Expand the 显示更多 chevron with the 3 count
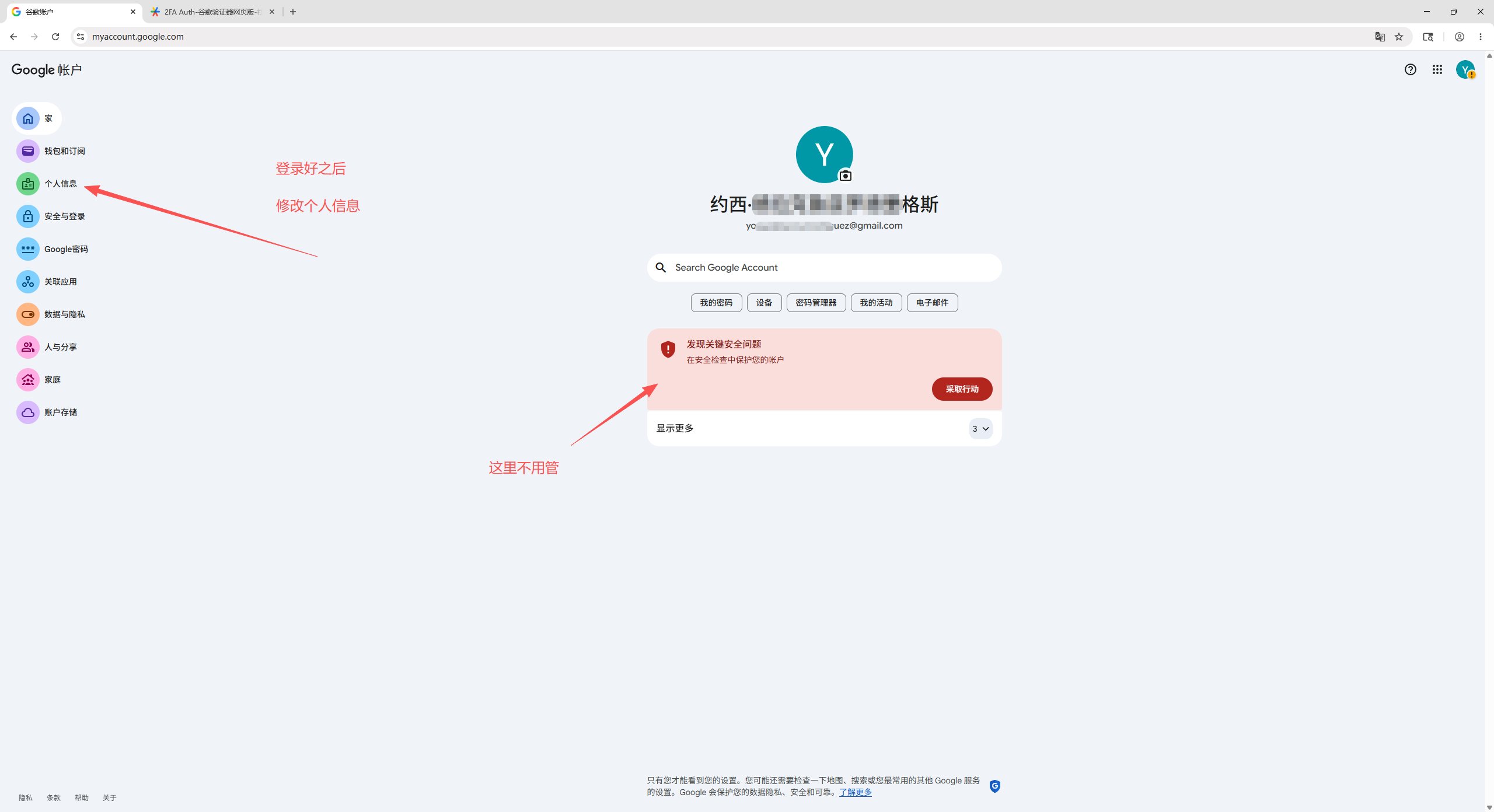Image resolution: width=1494 pixels, height=812 pixels. 980,429
